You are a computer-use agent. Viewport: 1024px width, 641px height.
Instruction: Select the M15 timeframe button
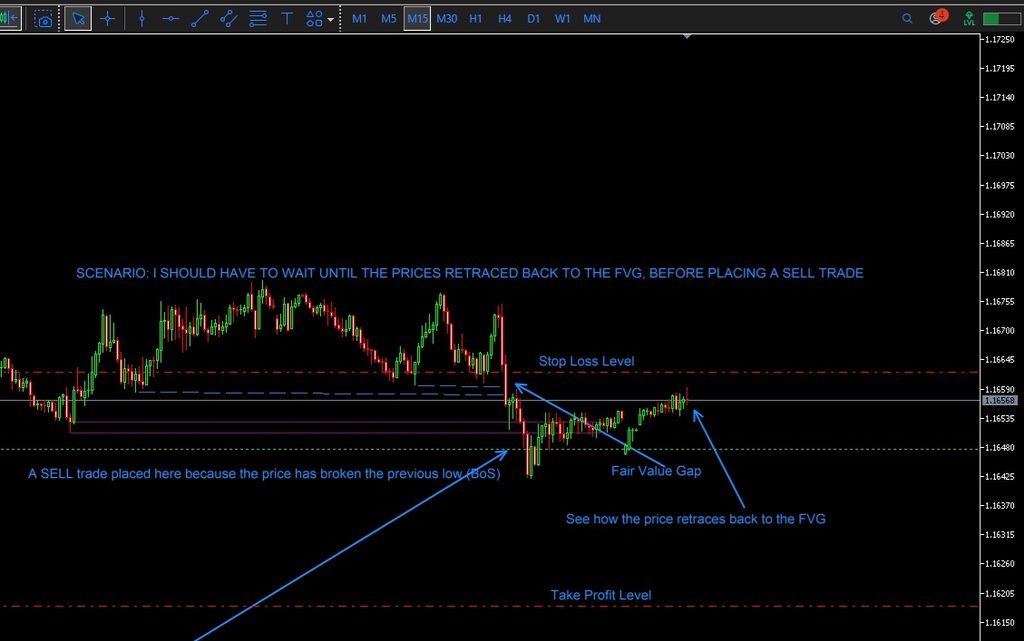click(417, 19)
